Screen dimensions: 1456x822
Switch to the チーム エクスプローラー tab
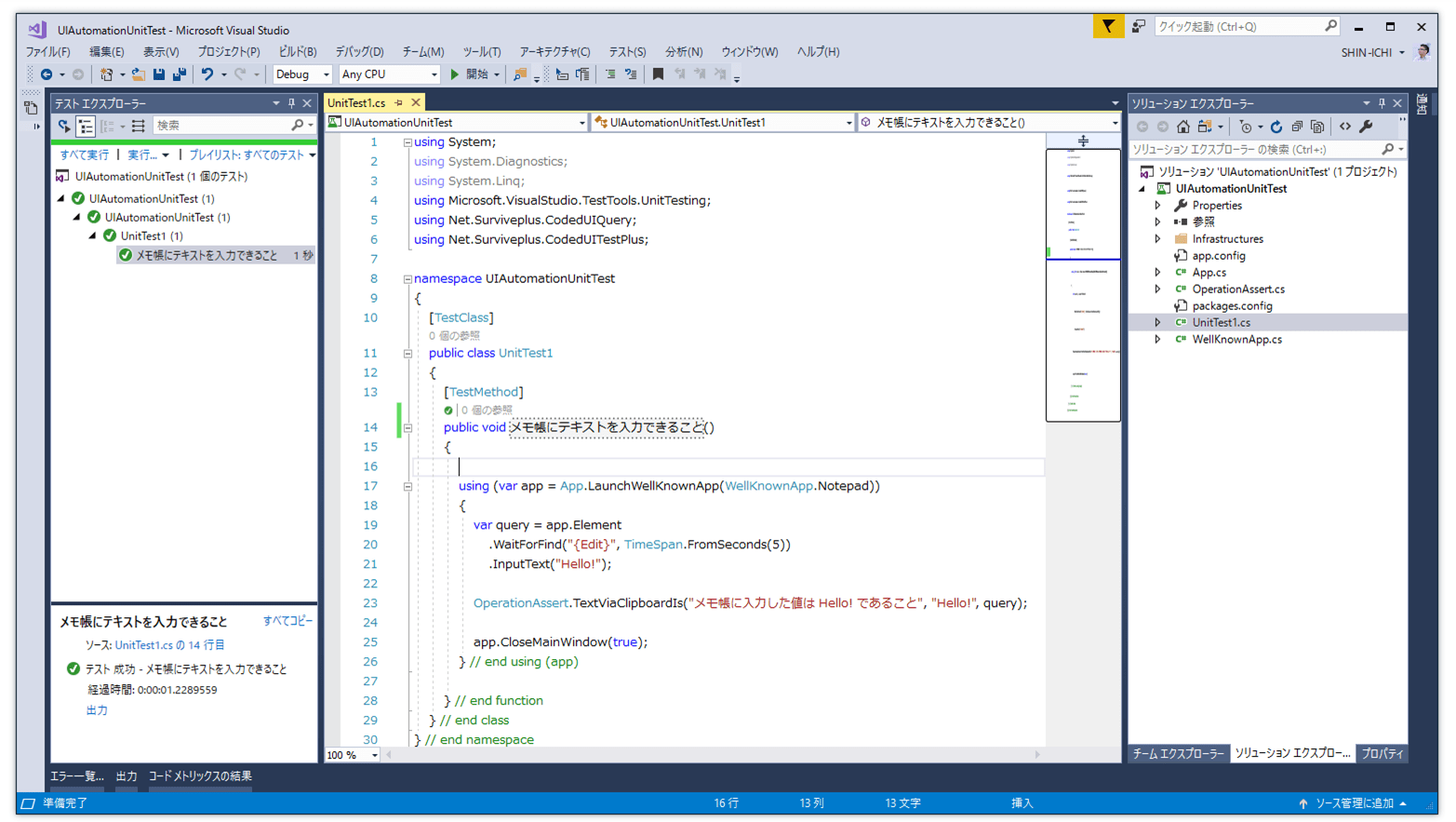click(1179, 754)
